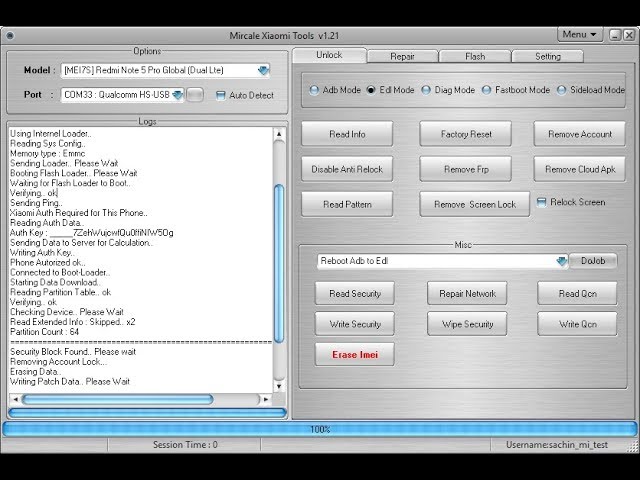
Task: Switch to the Flash tab
Action: click(475, 56)
